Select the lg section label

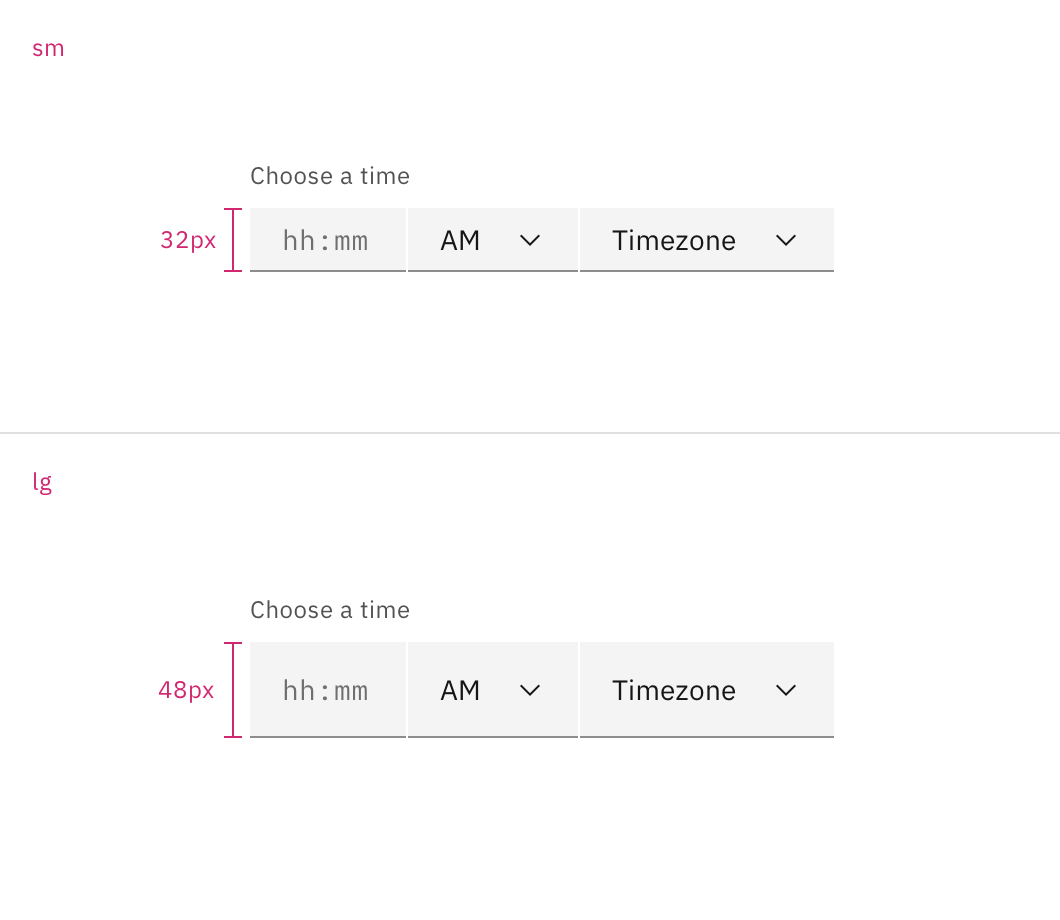43,482
